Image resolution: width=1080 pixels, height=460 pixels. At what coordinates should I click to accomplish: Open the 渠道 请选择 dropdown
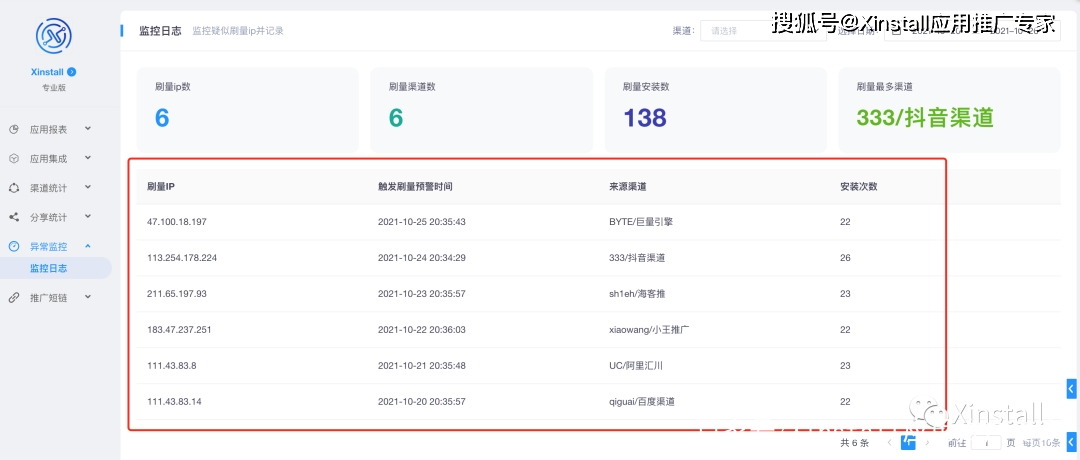pyautogui.click(x=763, y=31)
